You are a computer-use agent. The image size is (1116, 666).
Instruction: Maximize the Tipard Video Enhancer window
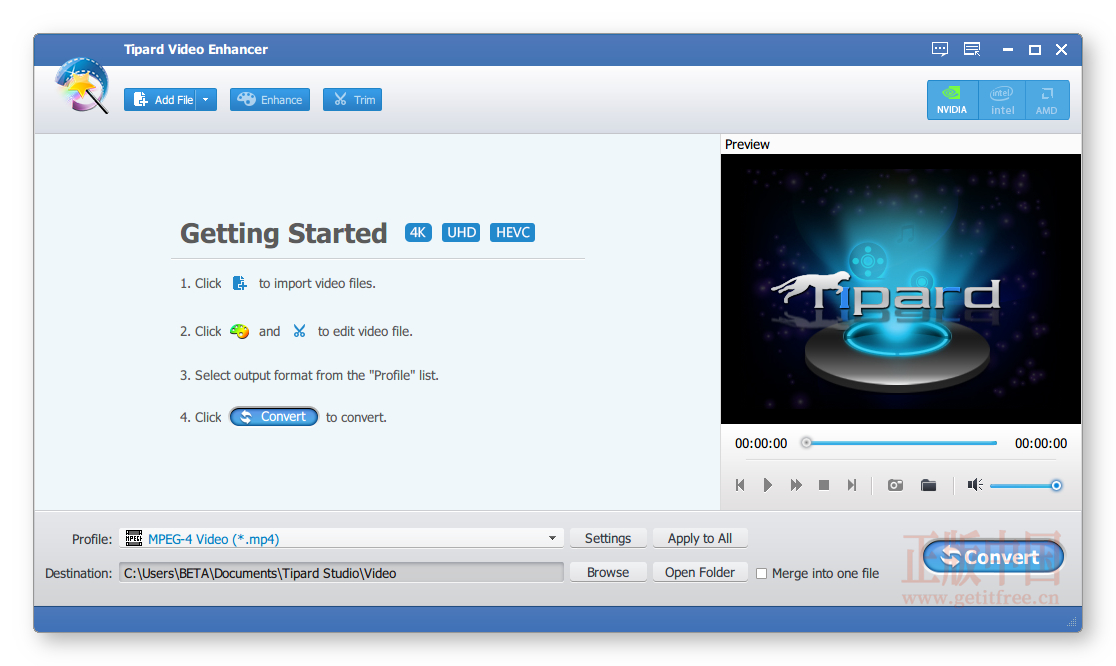pyautogui.click(x=1035, y=50)
